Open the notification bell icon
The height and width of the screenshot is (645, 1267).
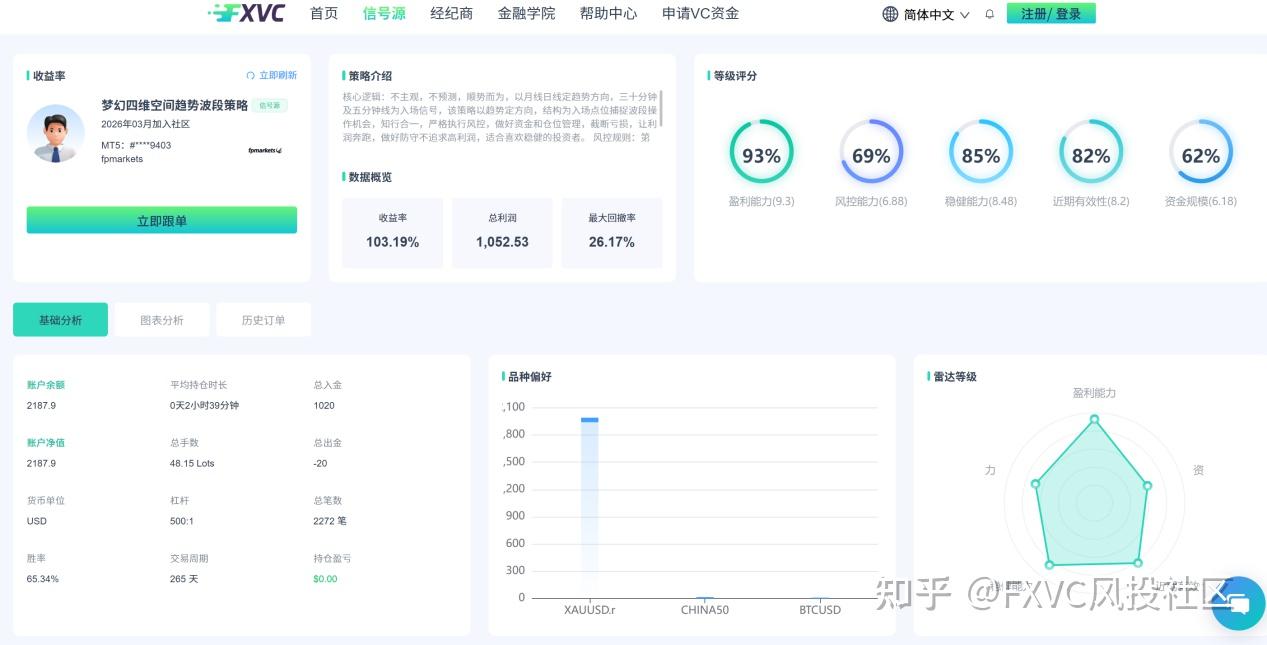point(989,14)
